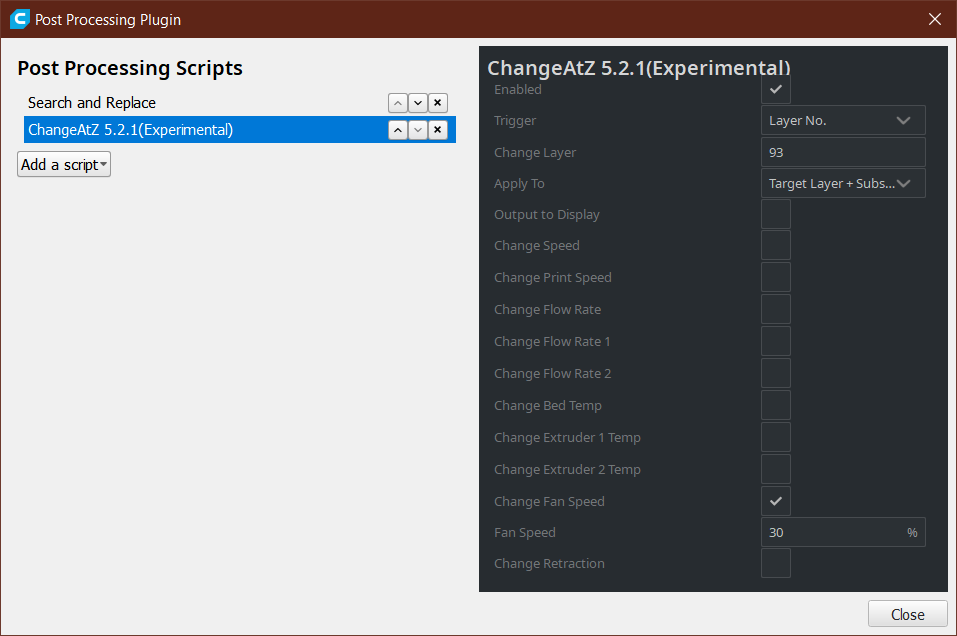Click the Output to Display label
Viewport: 957px width, 636px height.
pos(547,214)
